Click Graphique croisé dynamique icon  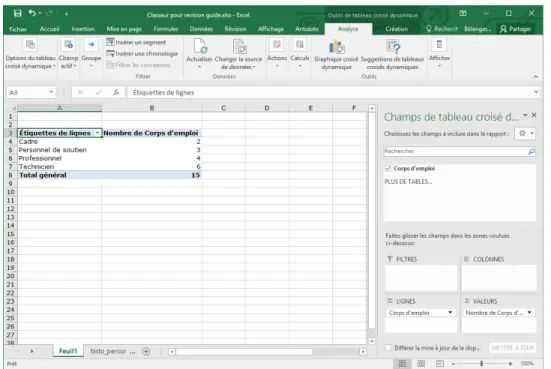[336, 47]
